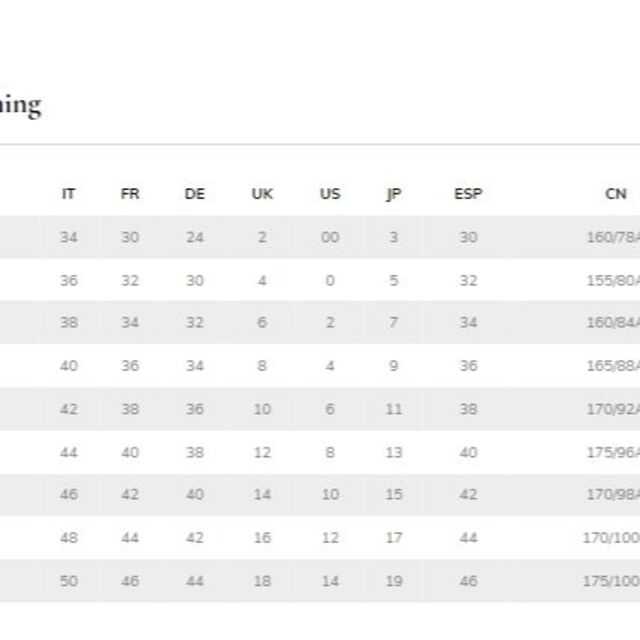The width and height of the screenshot is (640, 640).
Task: Select the US column header
Action: tap(330, 193)
